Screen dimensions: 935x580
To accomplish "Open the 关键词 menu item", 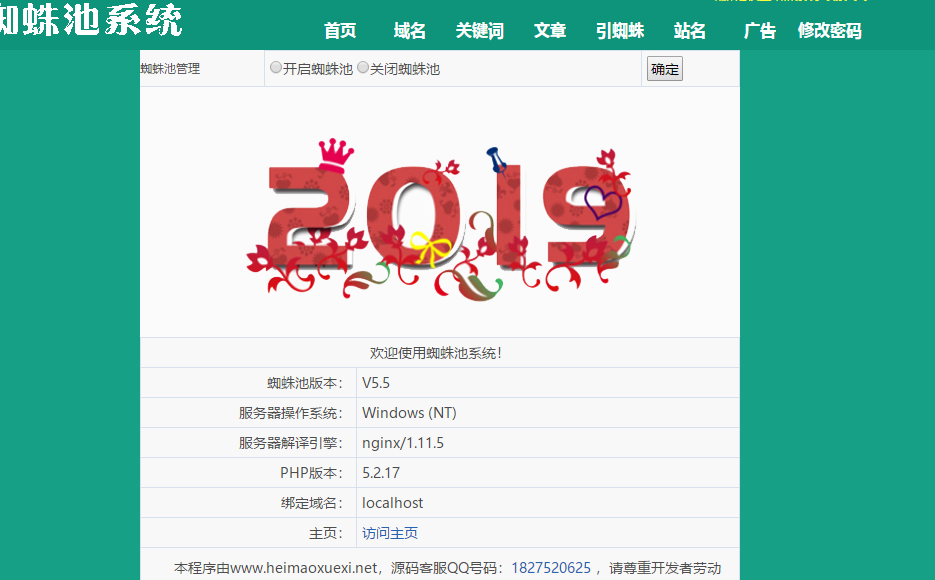I will point(480,31).
